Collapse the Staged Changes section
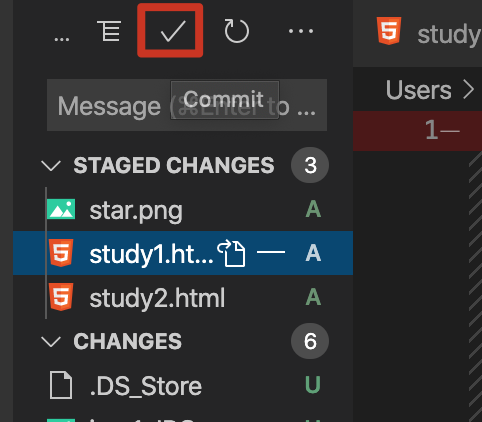 point(51,165)
